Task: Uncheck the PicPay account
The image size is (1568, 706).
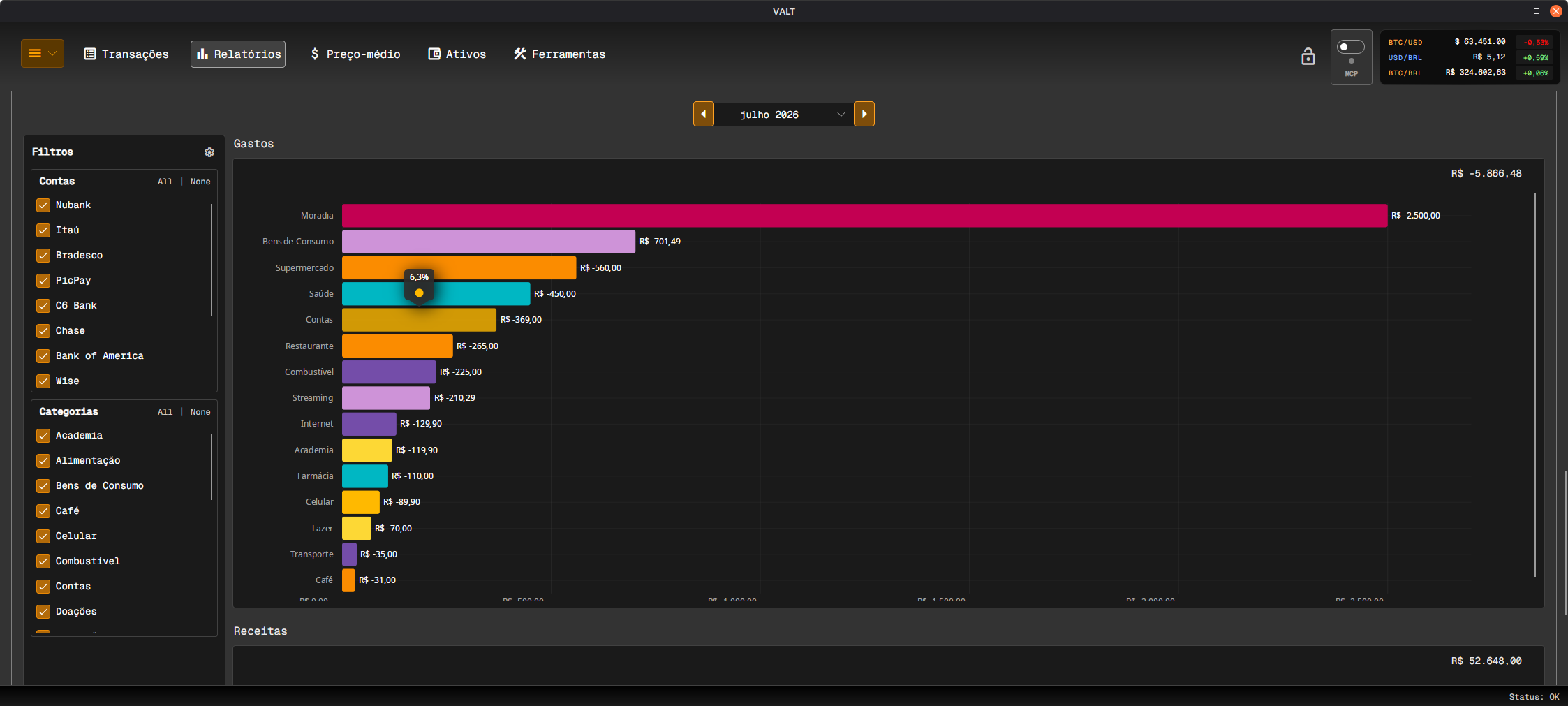Action: coord(43,281)
